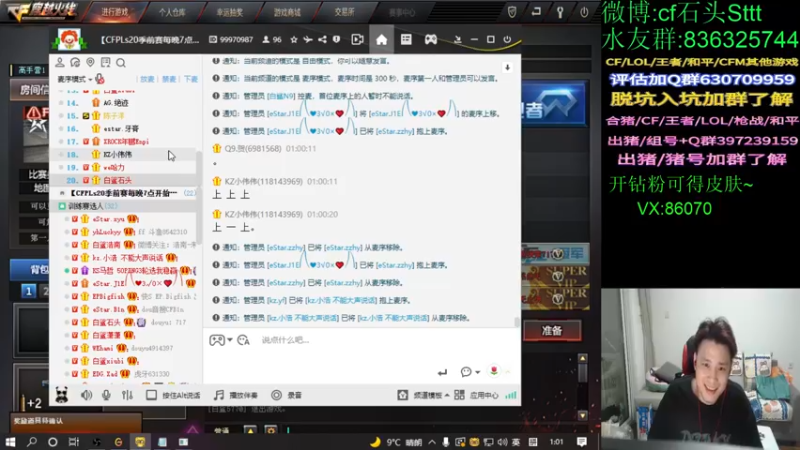Switch to the 交易所 tab in CrossFire
This screenshot has height=450, width=800.
[x=344, y=12]
